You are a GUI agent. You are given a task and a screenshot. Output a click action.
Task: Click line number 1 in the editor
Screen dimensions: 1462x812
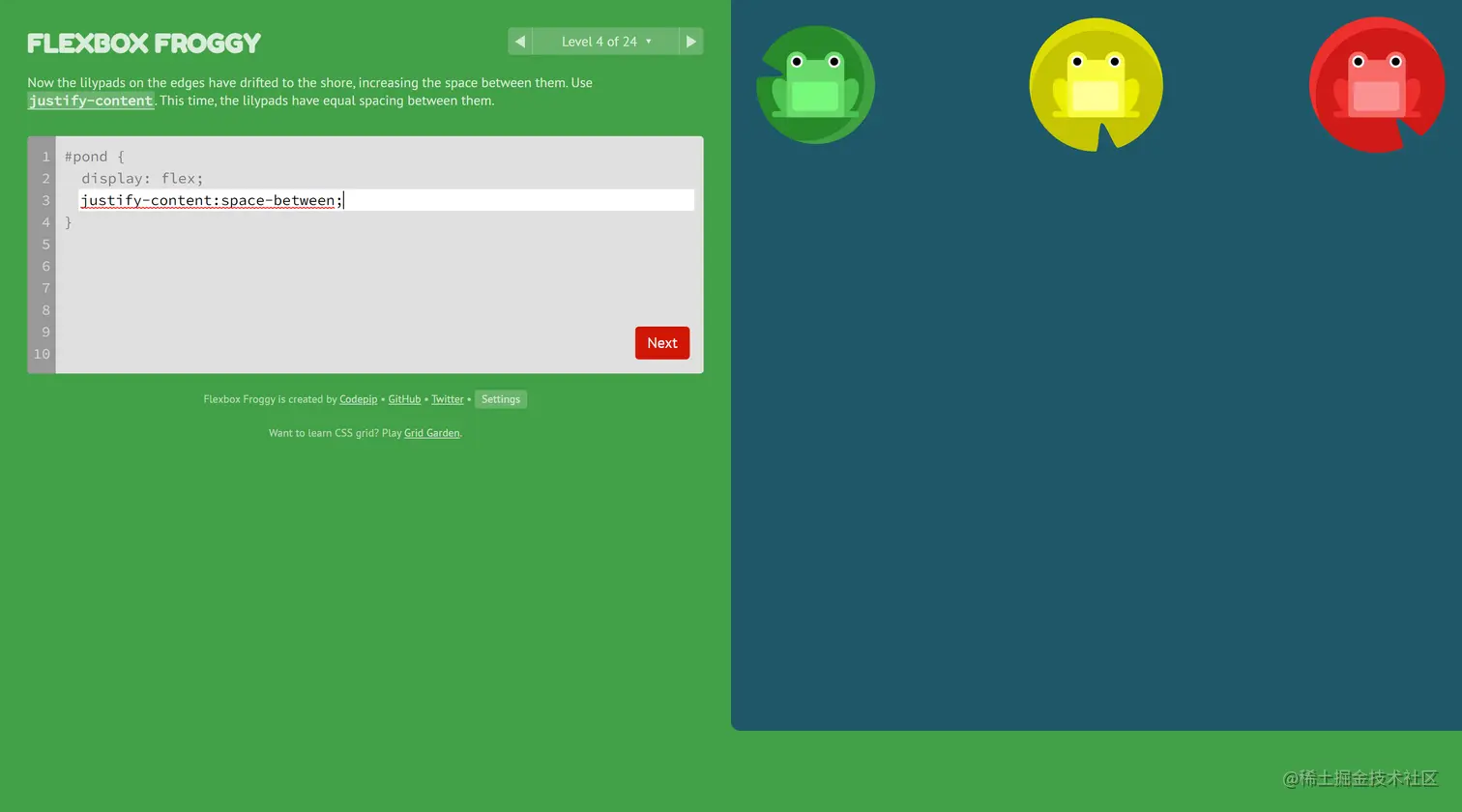[x=45, y=157]
